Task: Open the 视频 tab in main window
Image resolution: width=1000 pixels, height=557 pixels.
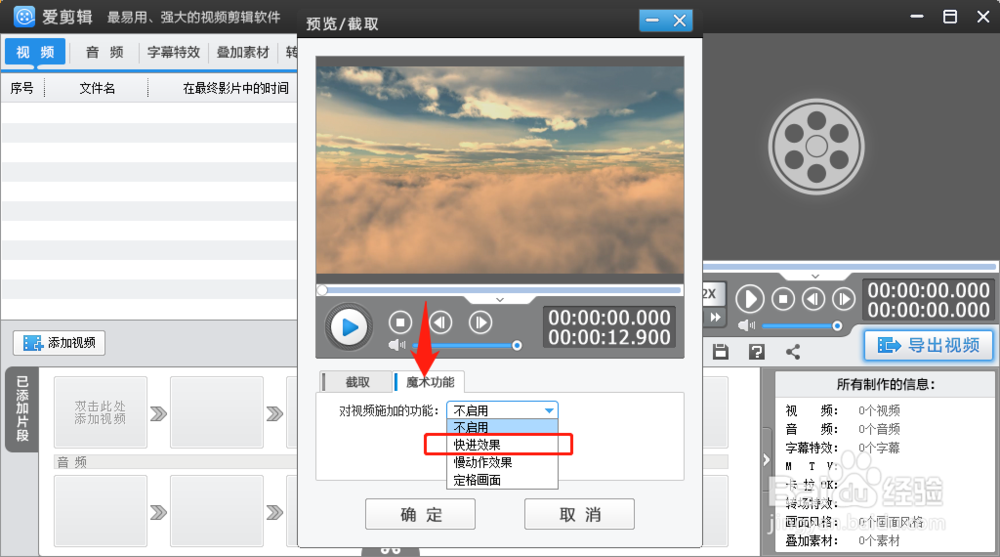Action: pos(35,52)
